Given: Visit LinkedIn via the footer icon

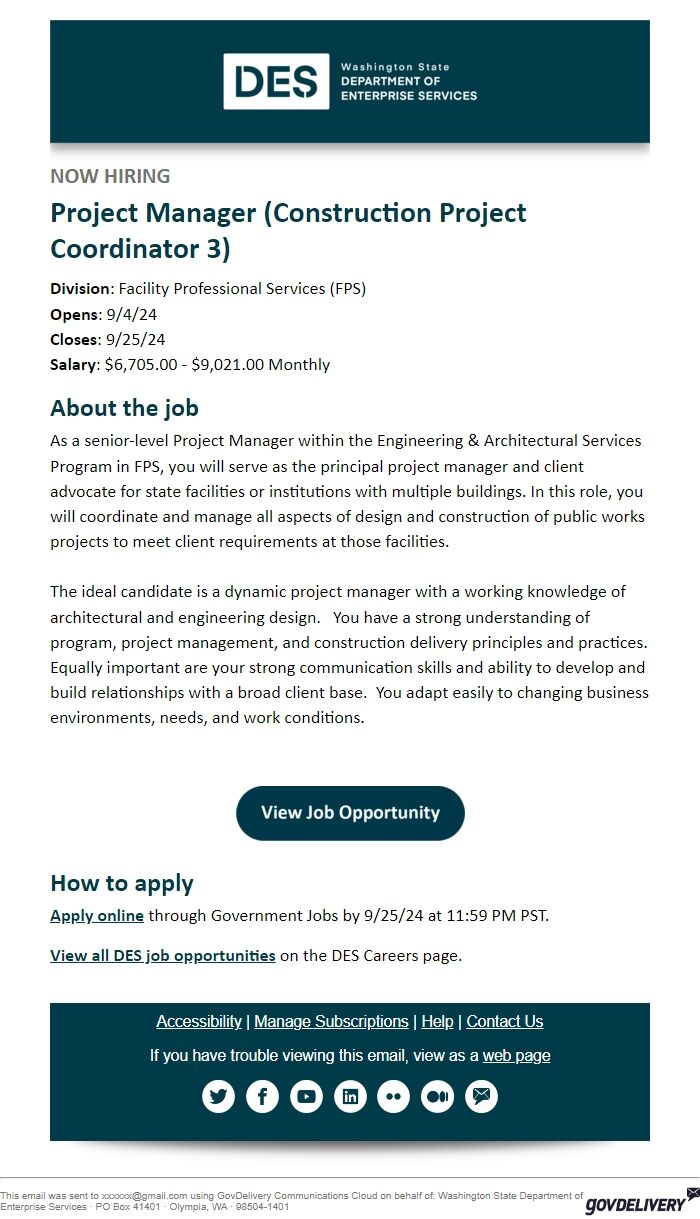Looking at the screenshot, I should point(350,1096).
